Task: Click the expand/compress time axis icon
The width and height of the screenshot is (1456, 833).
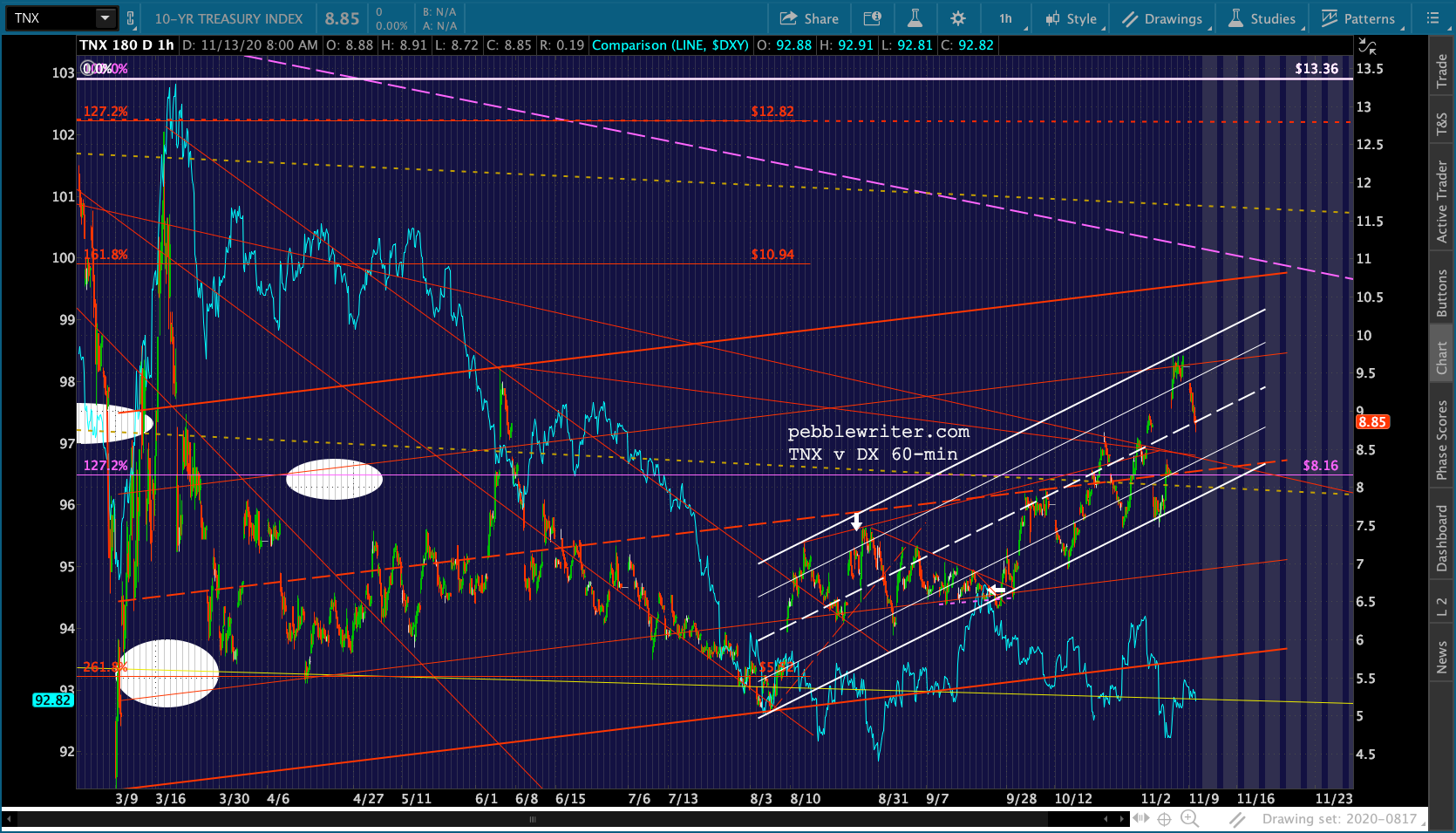Action: (1141, 819)
